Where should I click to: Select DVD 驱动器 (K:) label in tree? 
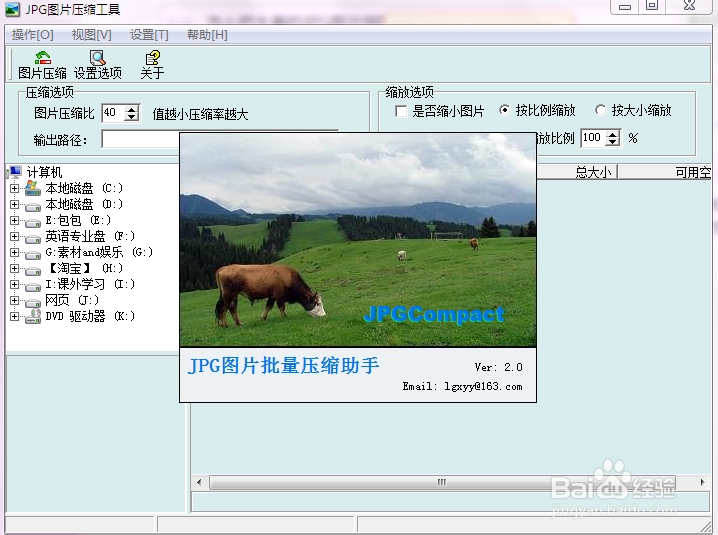click(x=90, y=317)
